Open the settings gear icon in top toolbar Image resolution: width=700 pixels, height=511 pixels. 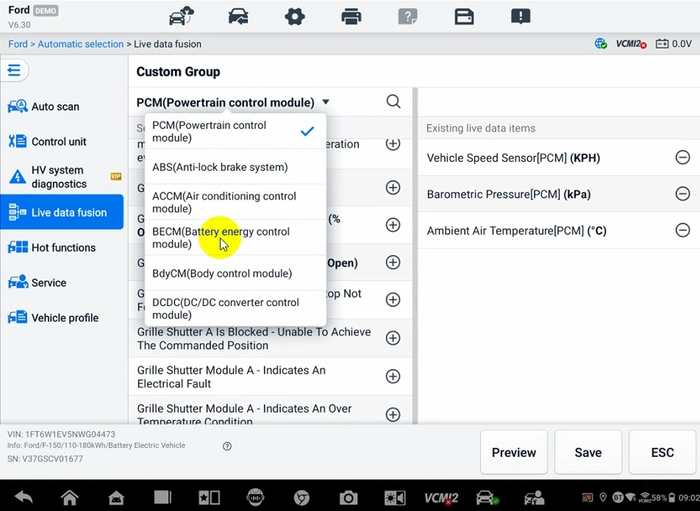pyautogui.click(x=295, y=17)
